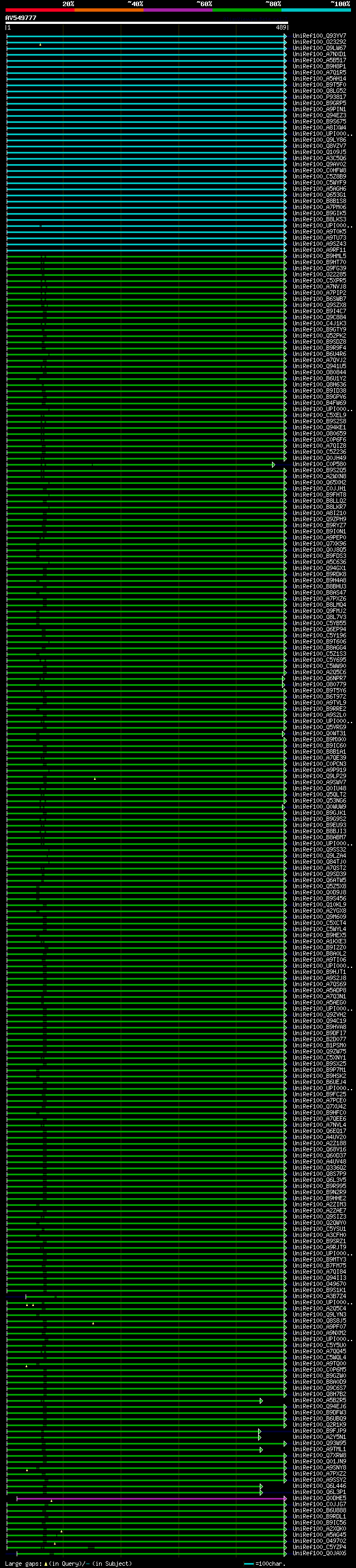Click the orange ~40% identity legend segment
The width and height of the screenshot is (356, 1568).
[109, 10]
